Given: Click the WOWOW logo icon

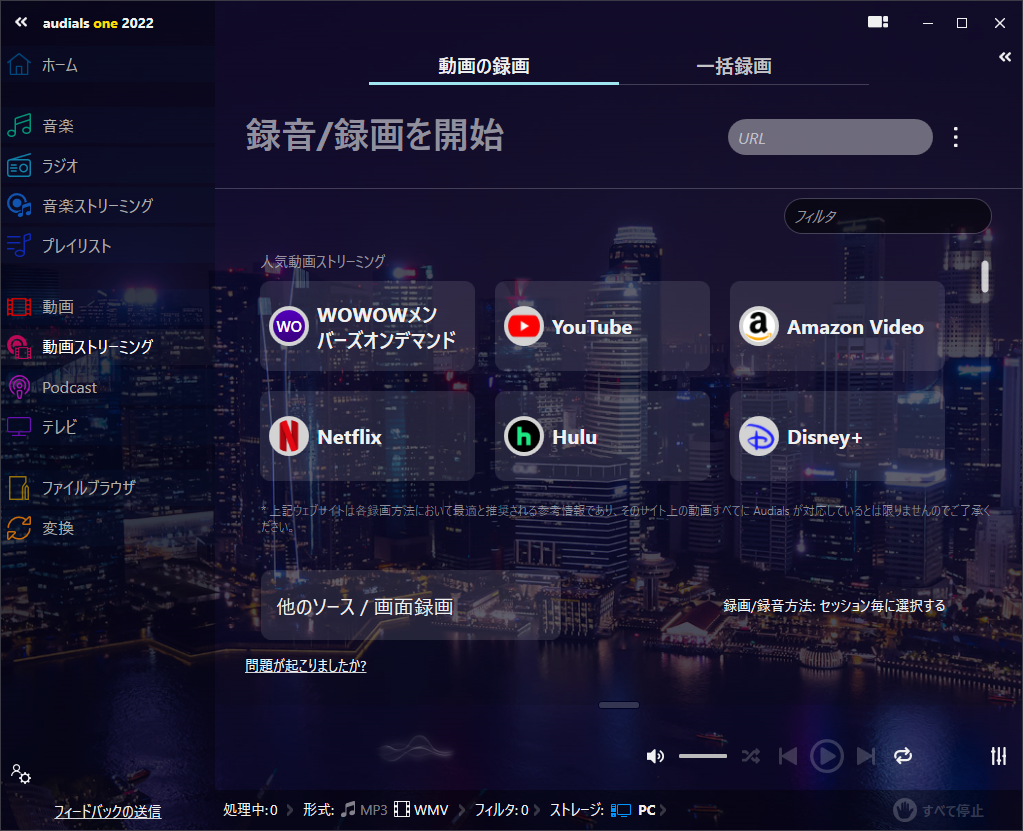Looking at the screenshot, I should point(289,326).
